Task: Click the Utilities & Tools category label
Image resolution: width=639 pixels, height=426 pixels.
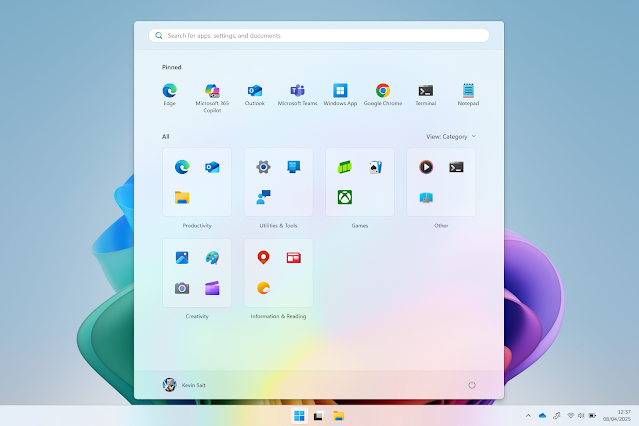Action: point(278,225)
